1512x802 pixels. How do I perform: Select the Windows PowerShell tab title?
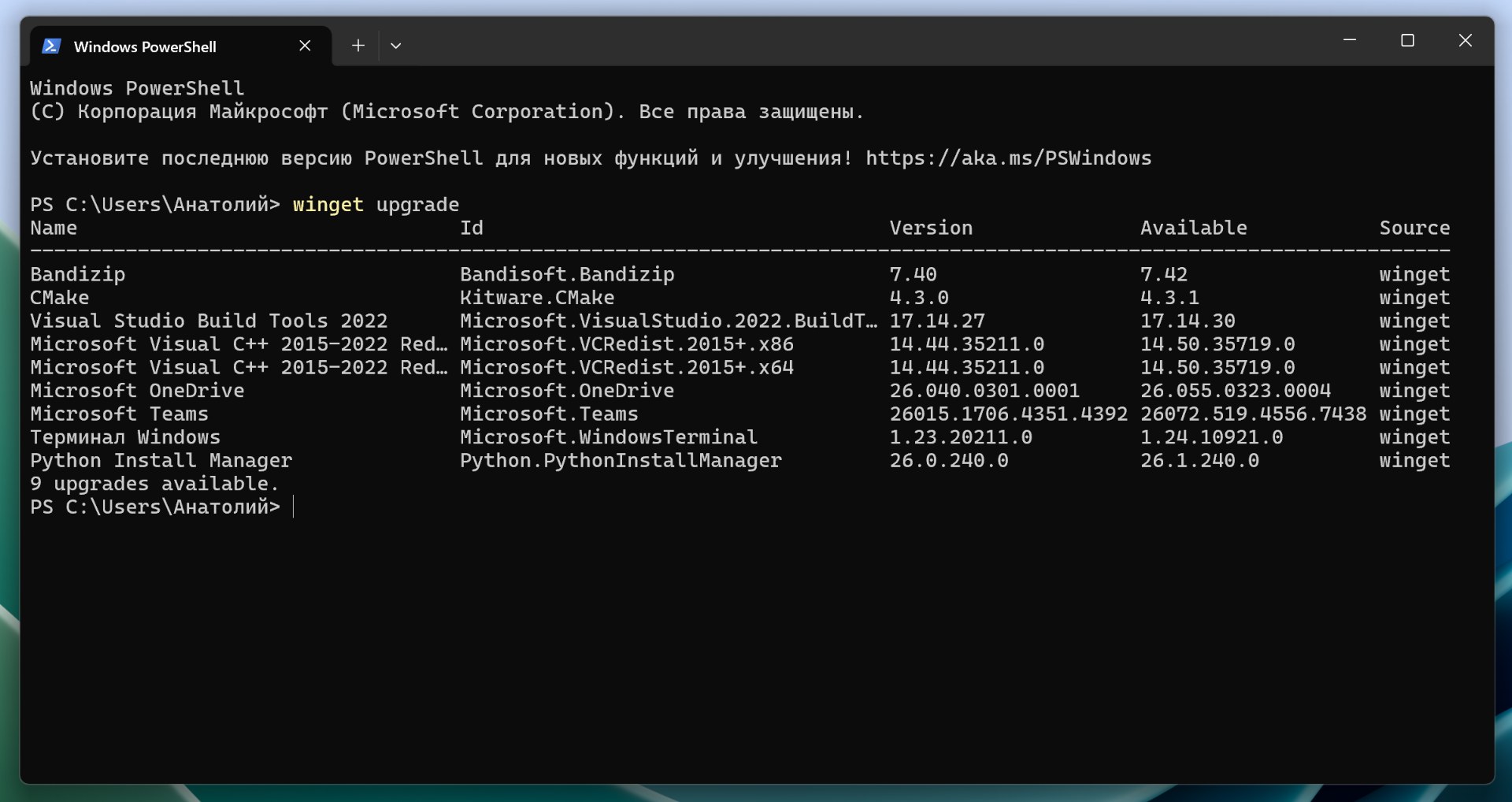tap(145, 47)
